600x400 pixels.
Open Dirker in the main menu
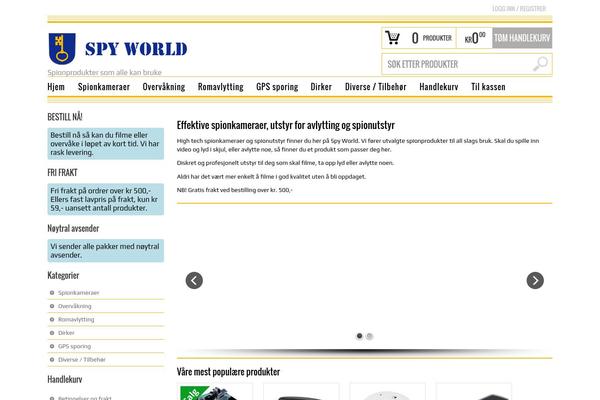[x=321, y=87]
